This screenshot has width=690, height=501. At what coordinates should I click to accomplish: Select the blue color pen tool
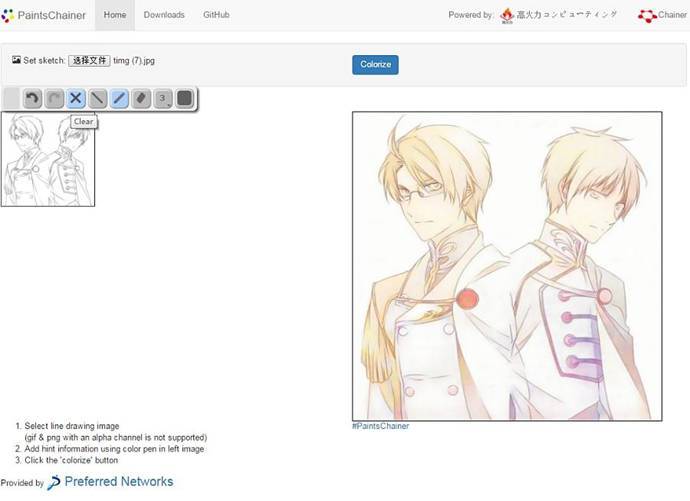click(x=119, y=98)
